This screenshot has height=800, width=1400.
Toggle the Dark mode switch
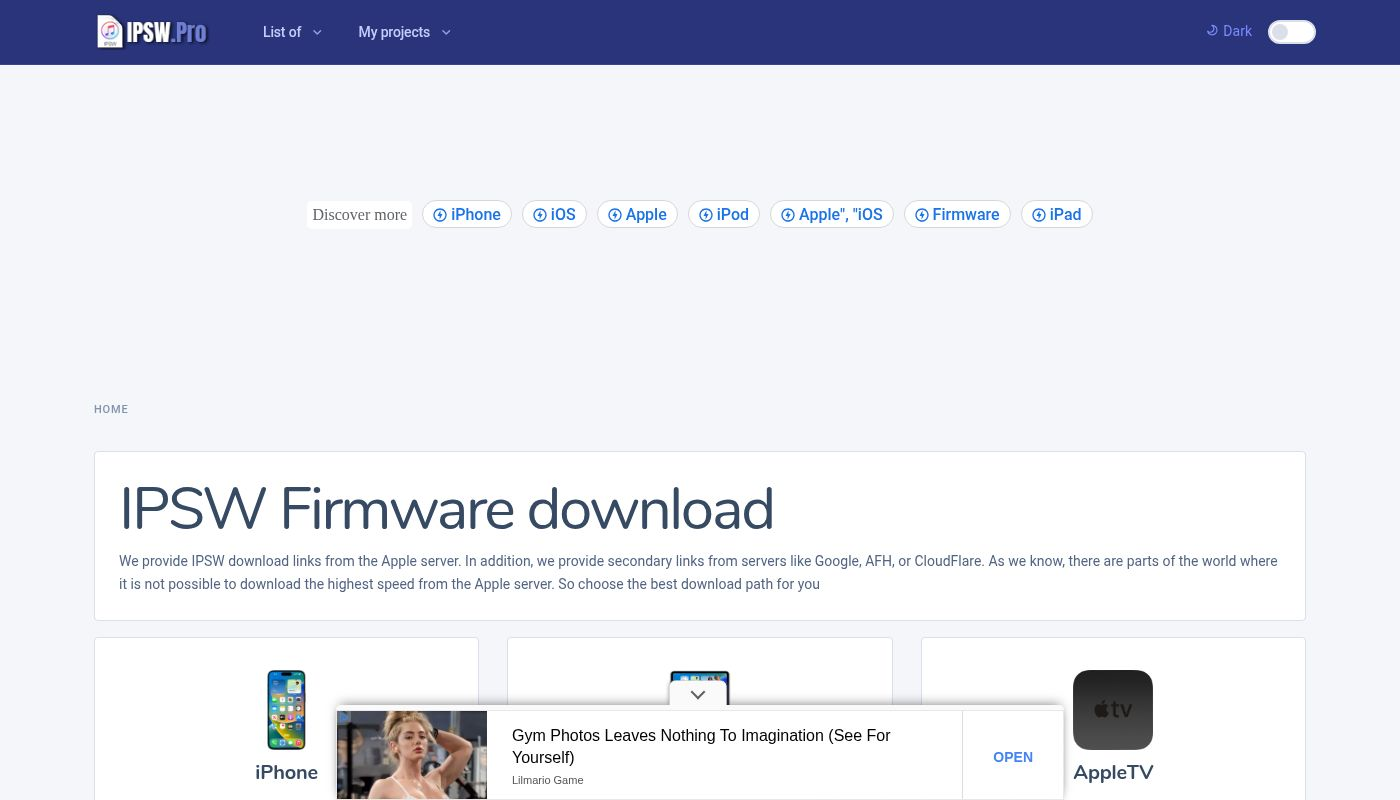click(x=1291, y=32)
